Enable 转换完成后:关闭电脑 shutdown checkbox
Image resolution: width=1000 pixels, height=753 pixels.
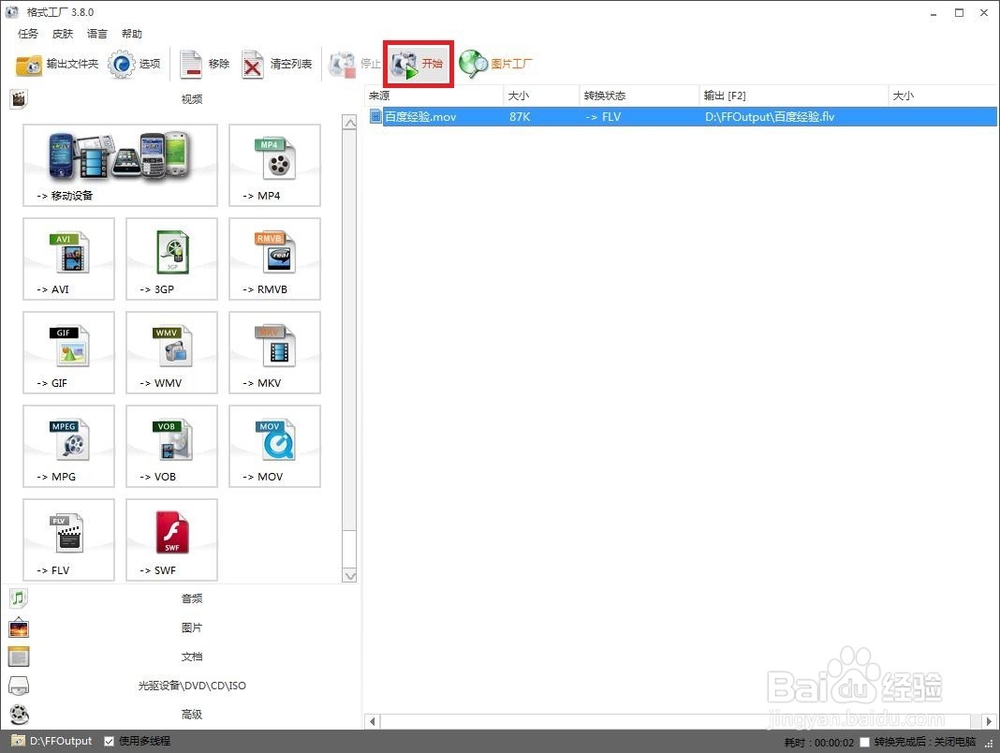864,742
